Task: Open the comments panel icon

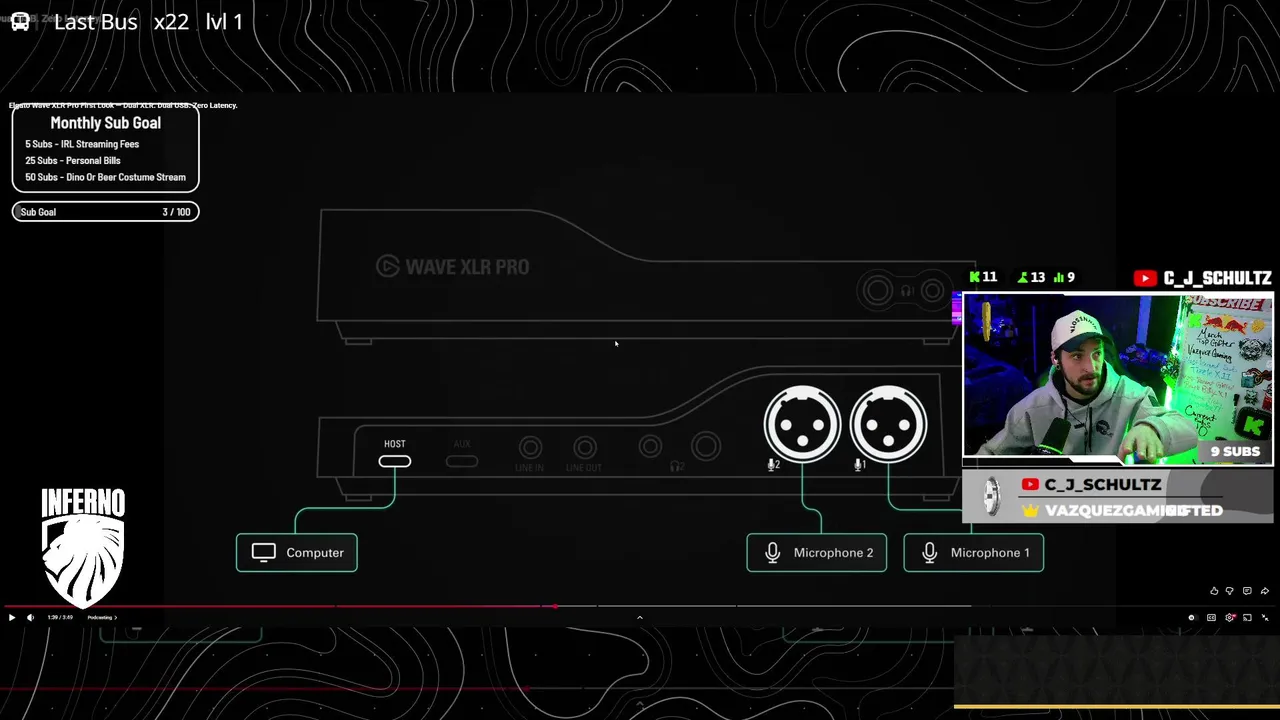Action: click(1247, 591)
